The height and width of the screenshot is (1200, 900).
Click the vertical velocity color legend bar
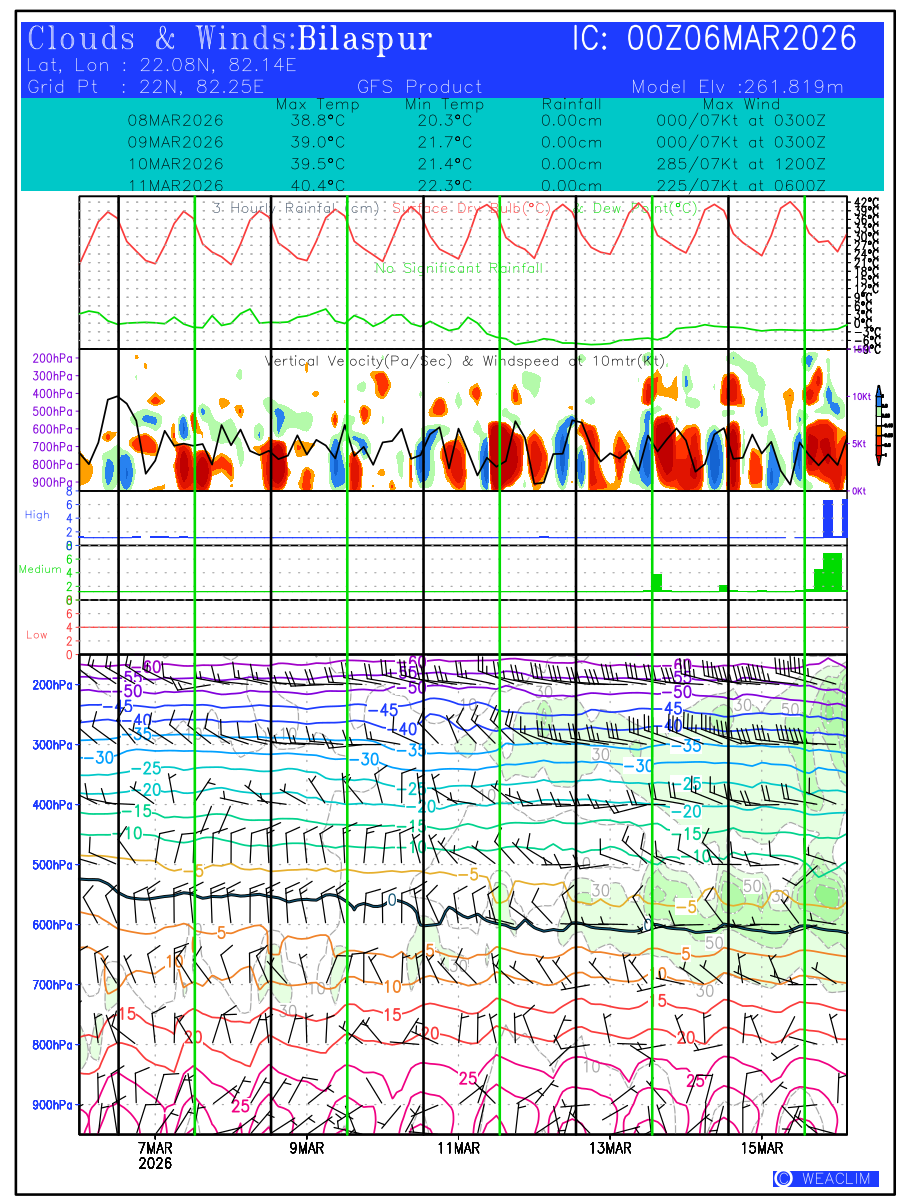878,424
